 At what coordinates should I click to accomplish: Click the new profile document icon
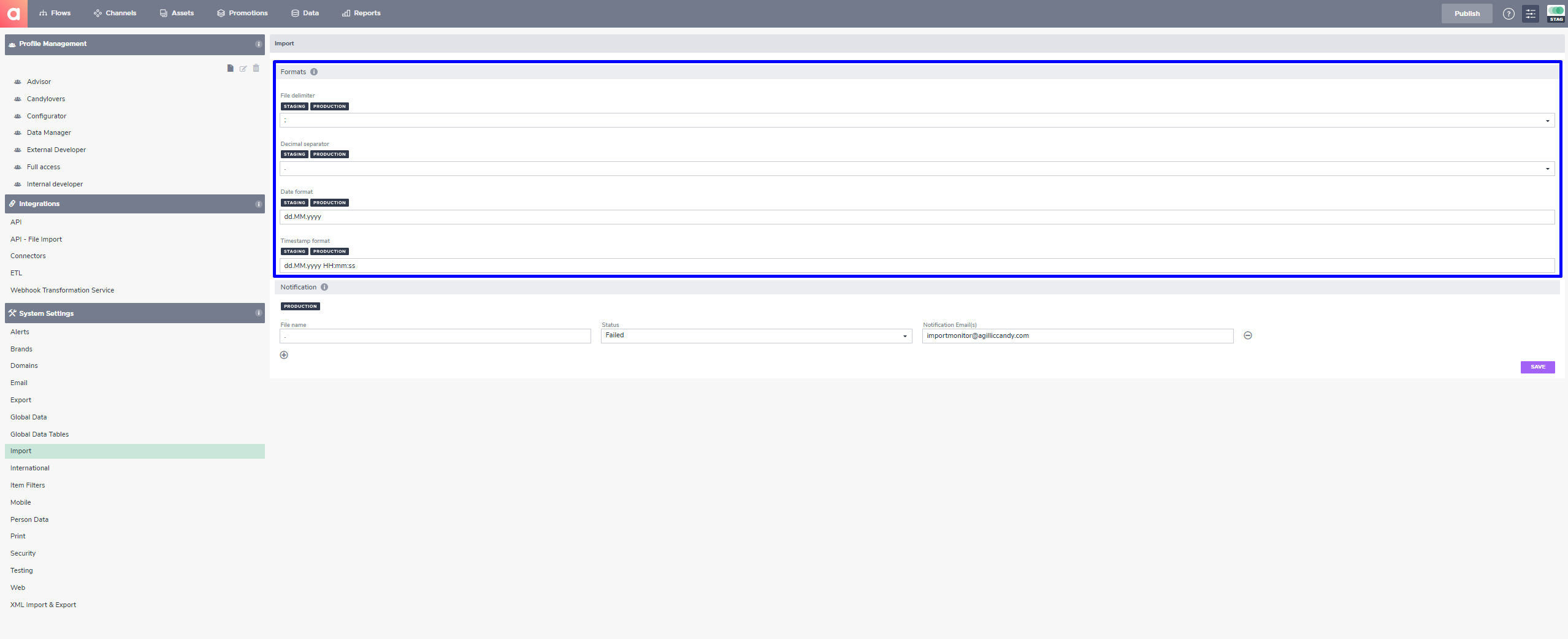[230, 68]
